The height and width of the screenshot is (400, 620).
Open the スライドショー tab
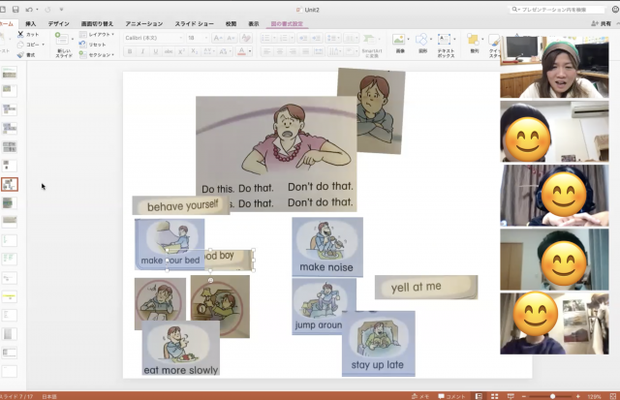coord(194,24)
